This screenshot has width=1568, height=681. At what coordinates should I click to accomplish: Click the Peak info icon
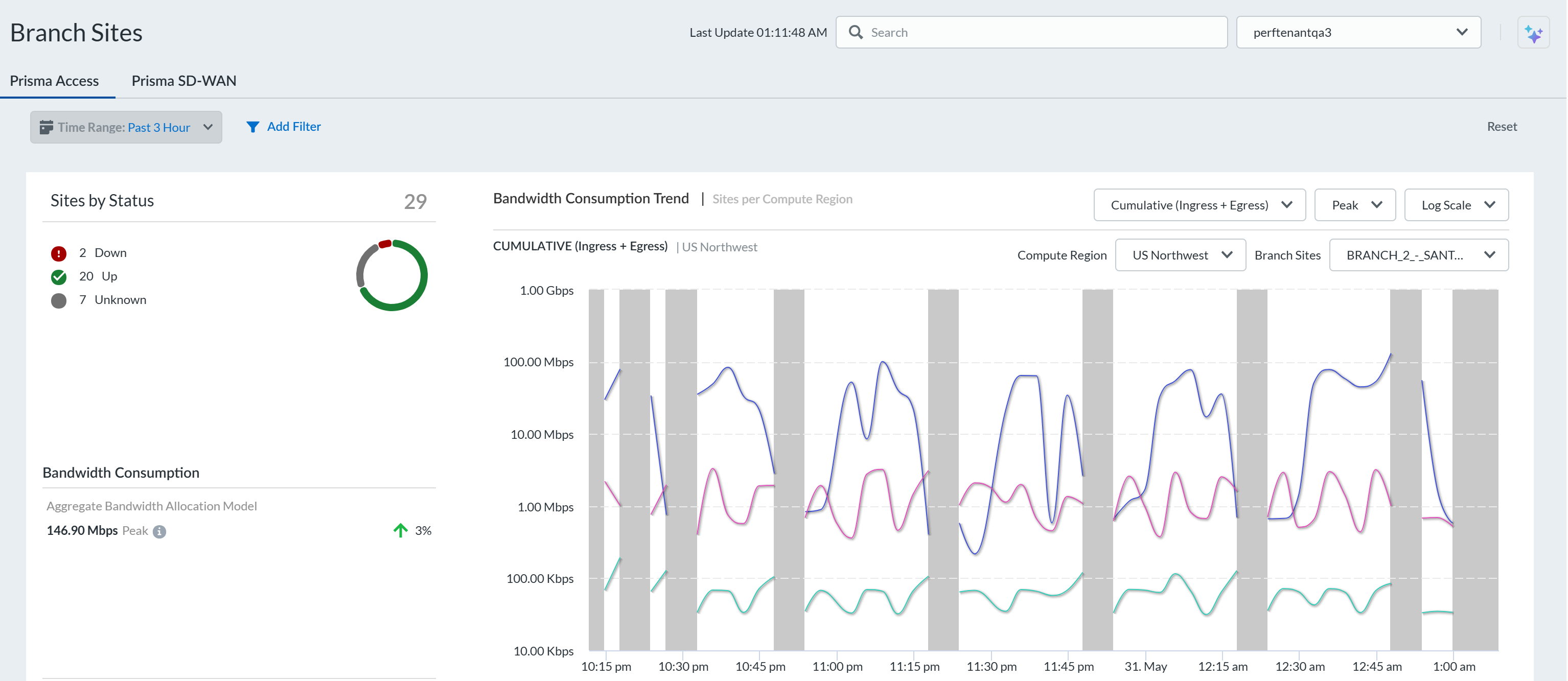tap(159, 531)
